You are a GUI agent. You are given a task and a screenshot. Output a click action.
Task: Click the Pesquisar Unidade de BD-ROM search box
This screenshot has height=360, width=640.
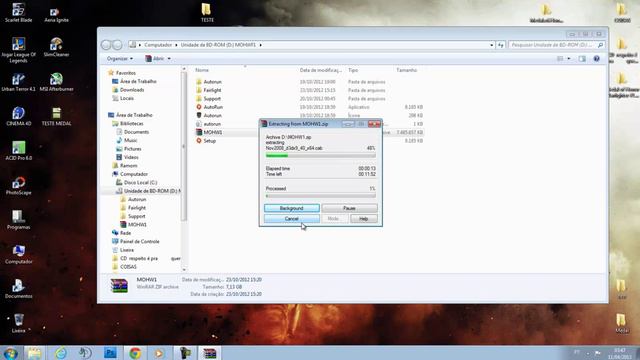557,45
